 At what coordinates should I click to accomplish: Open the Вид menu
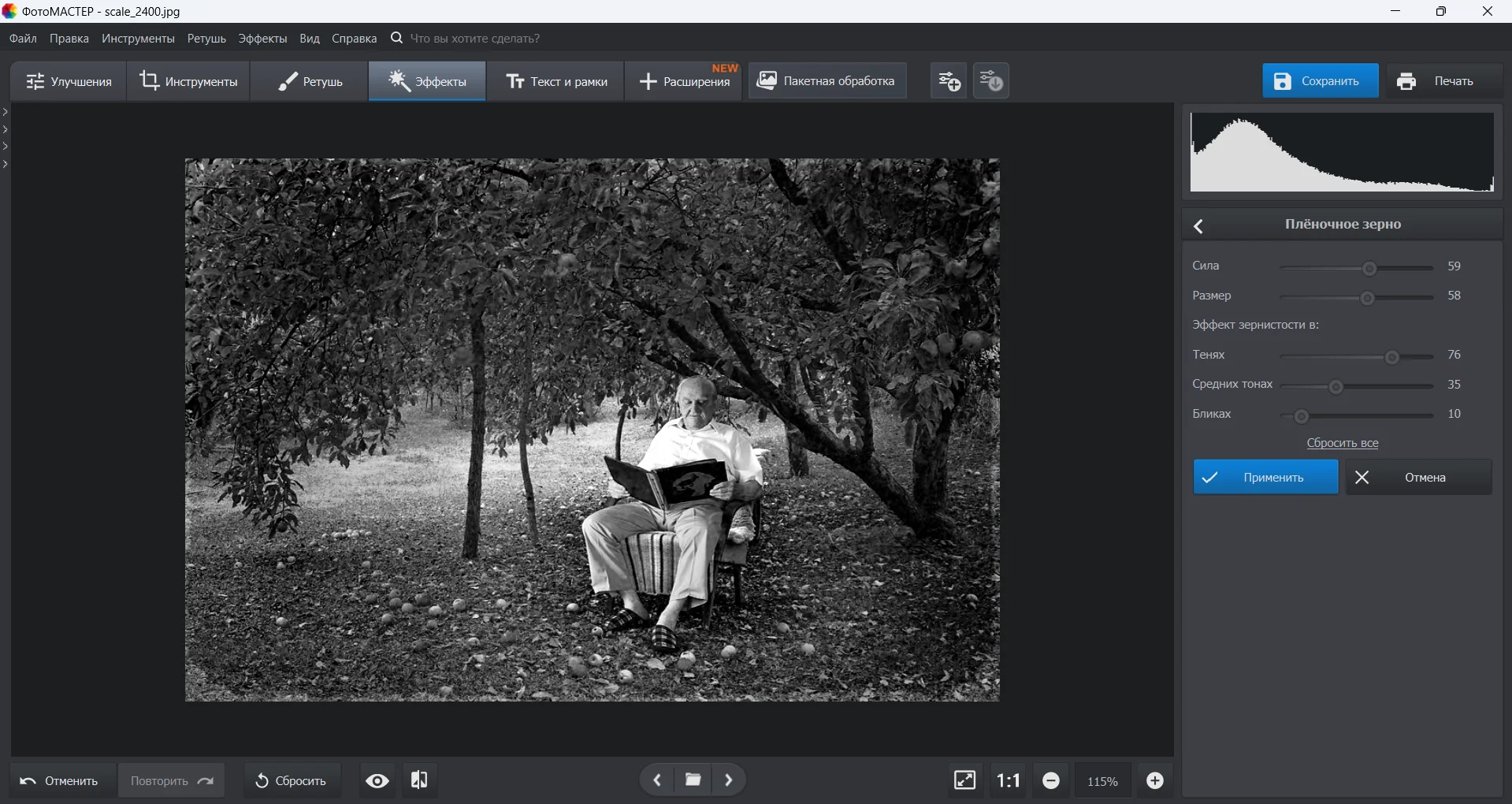[310, 39]
